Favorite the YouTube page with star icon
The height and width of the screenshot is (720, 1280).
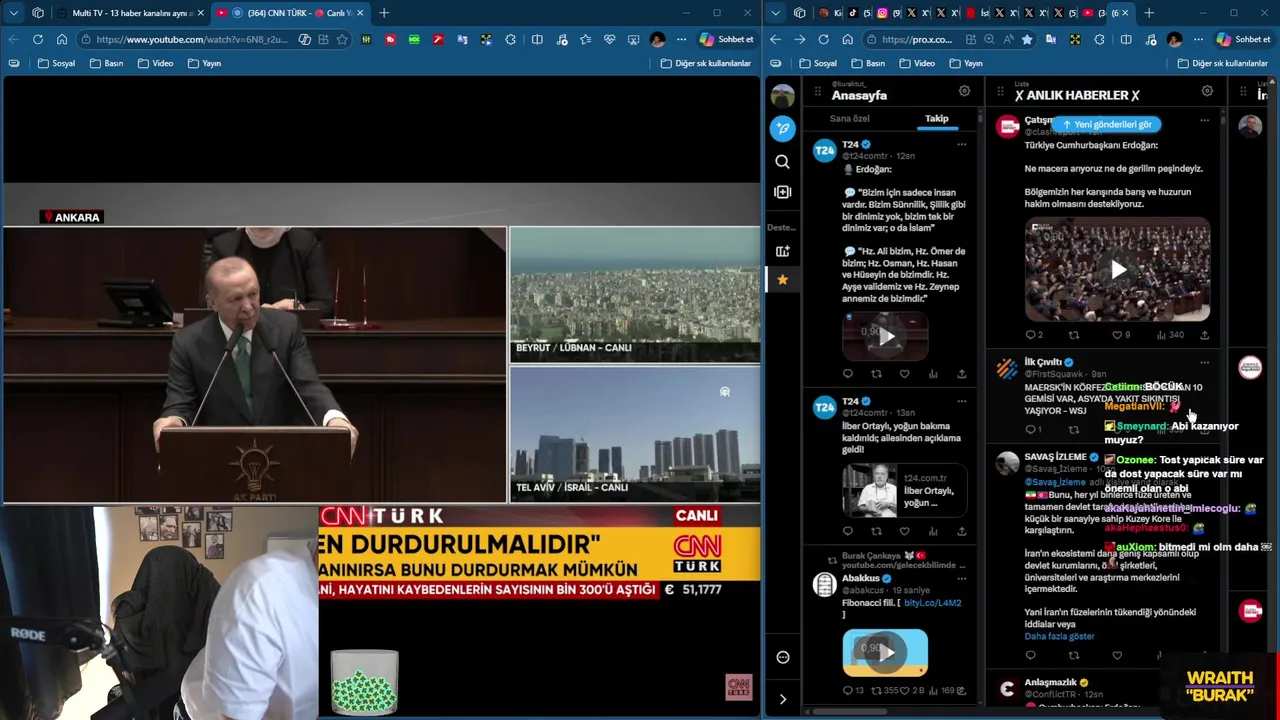point(342,39)
